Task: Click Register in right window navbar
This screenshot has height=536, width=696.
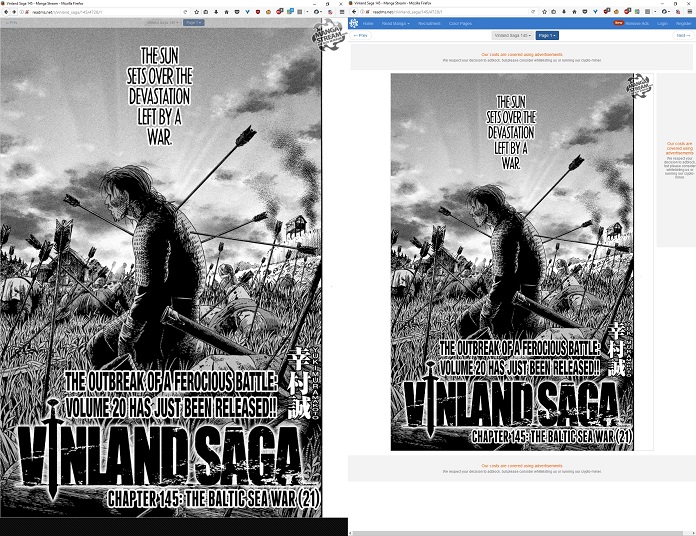Action: (x=684, y=24)
